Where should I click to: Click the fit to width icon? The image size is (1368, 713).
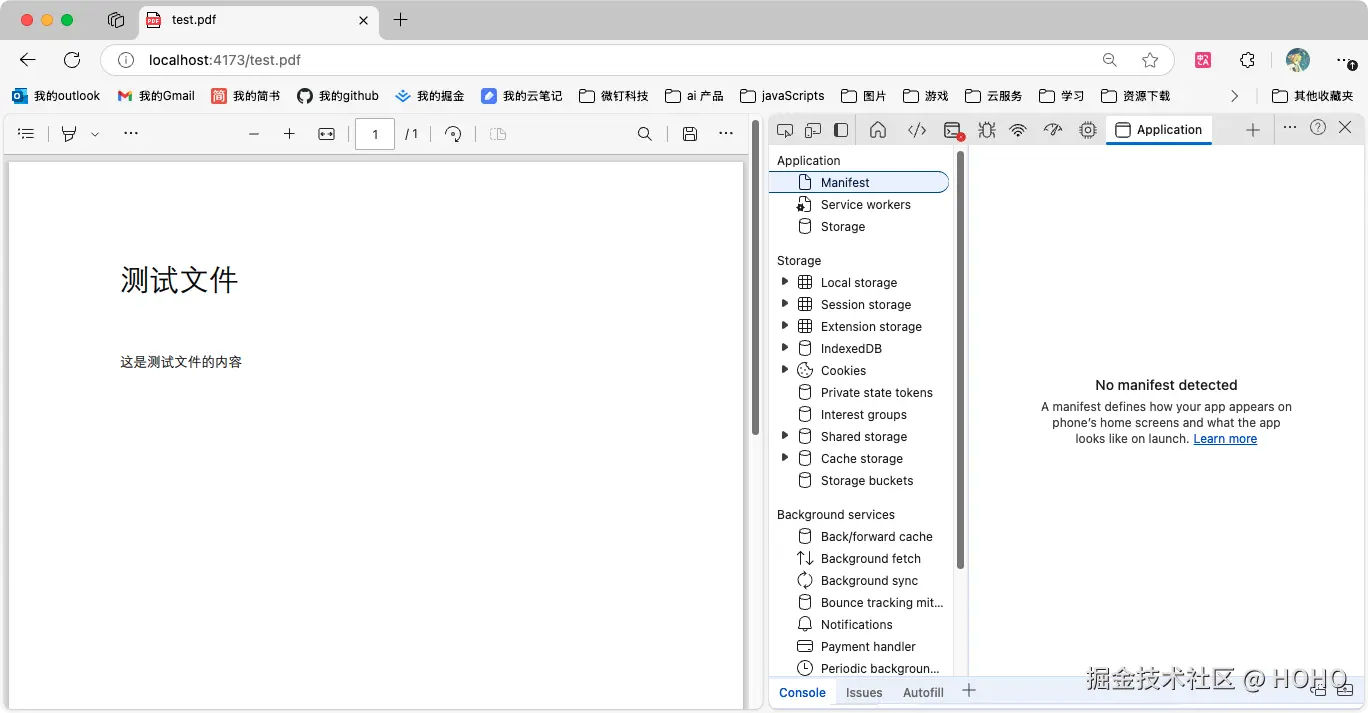click(326, 134)
